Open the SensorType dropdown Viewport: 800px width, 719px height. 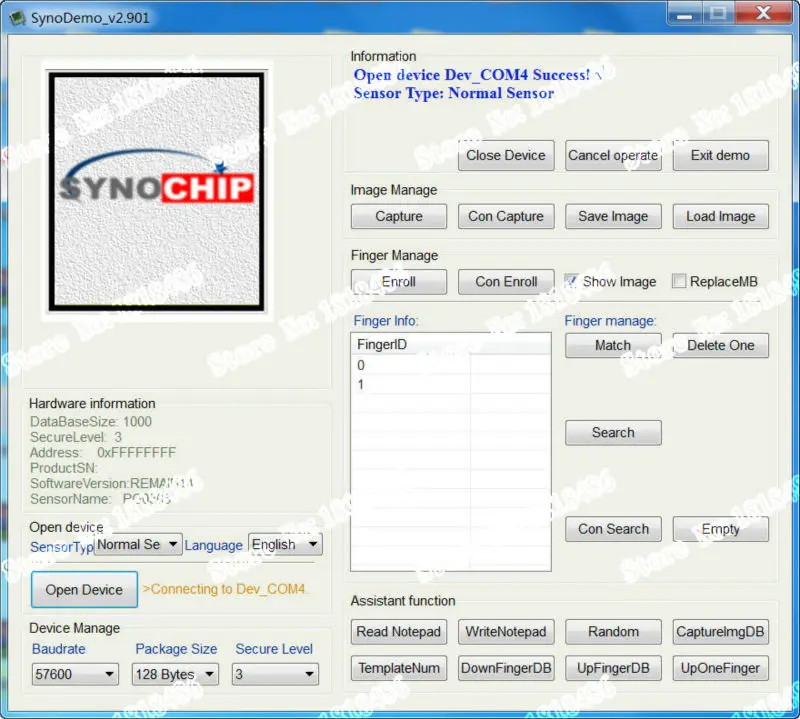click(138, 544)
